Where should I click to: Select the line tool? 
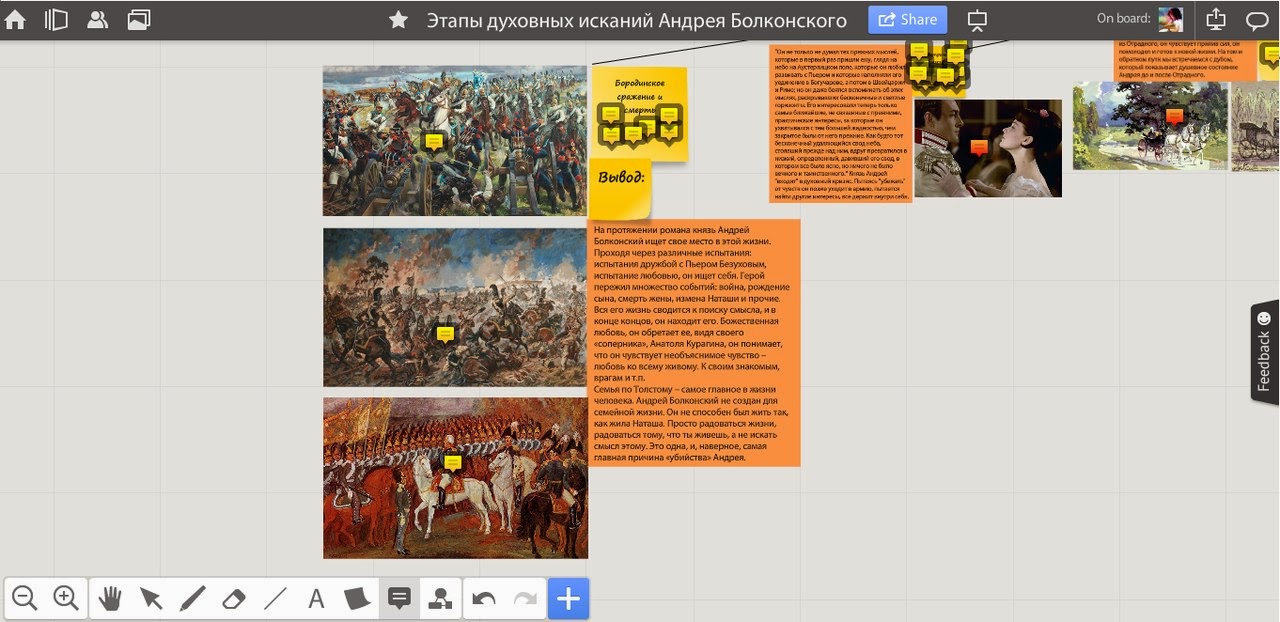coord(275,599)
